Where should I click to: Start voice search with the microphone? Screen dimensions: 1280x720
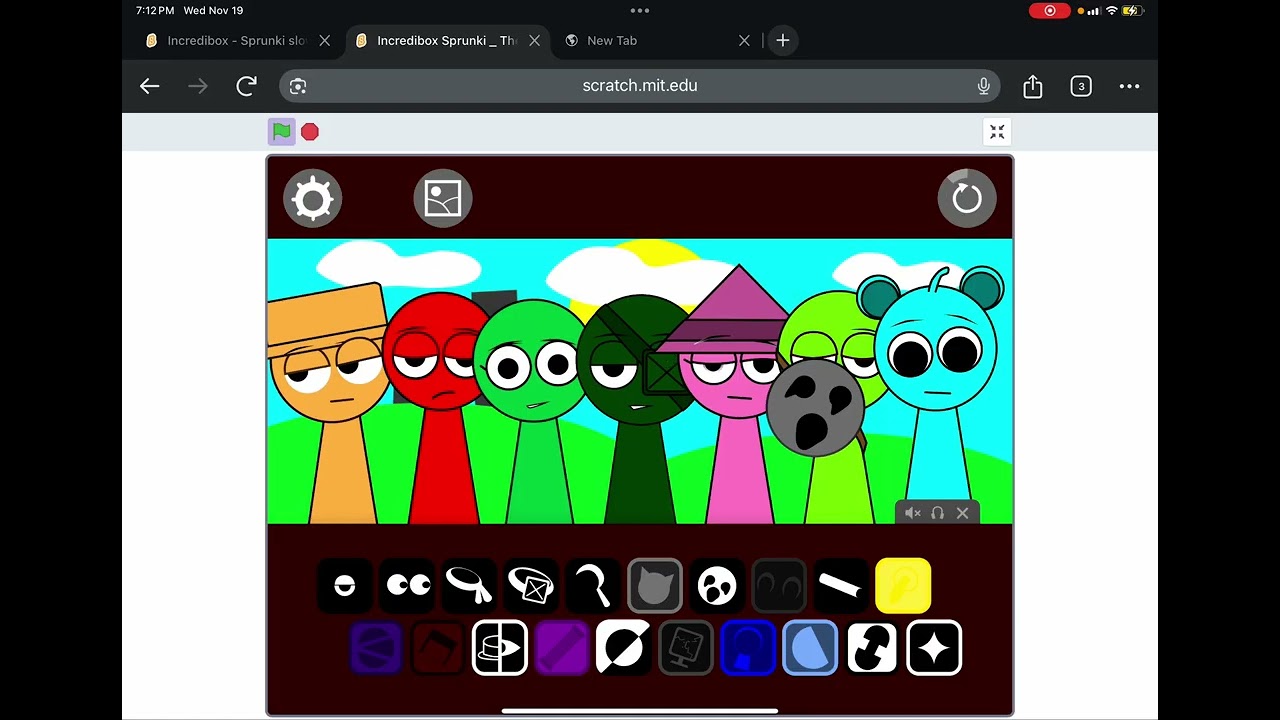(983, 87)
